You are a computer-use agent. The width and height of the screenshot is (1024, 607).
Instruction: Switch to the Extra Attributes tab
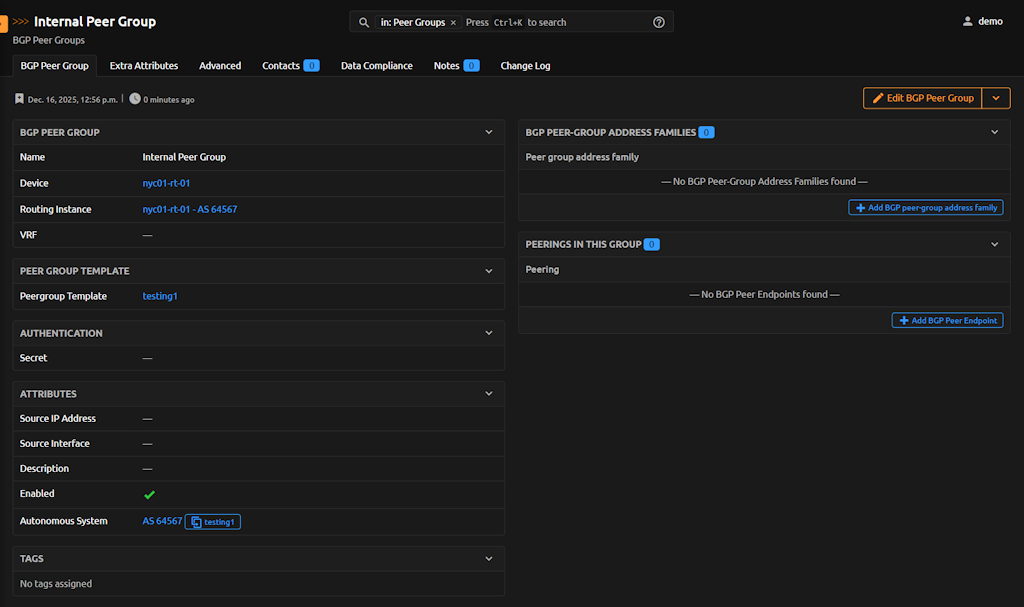[144, 66]
